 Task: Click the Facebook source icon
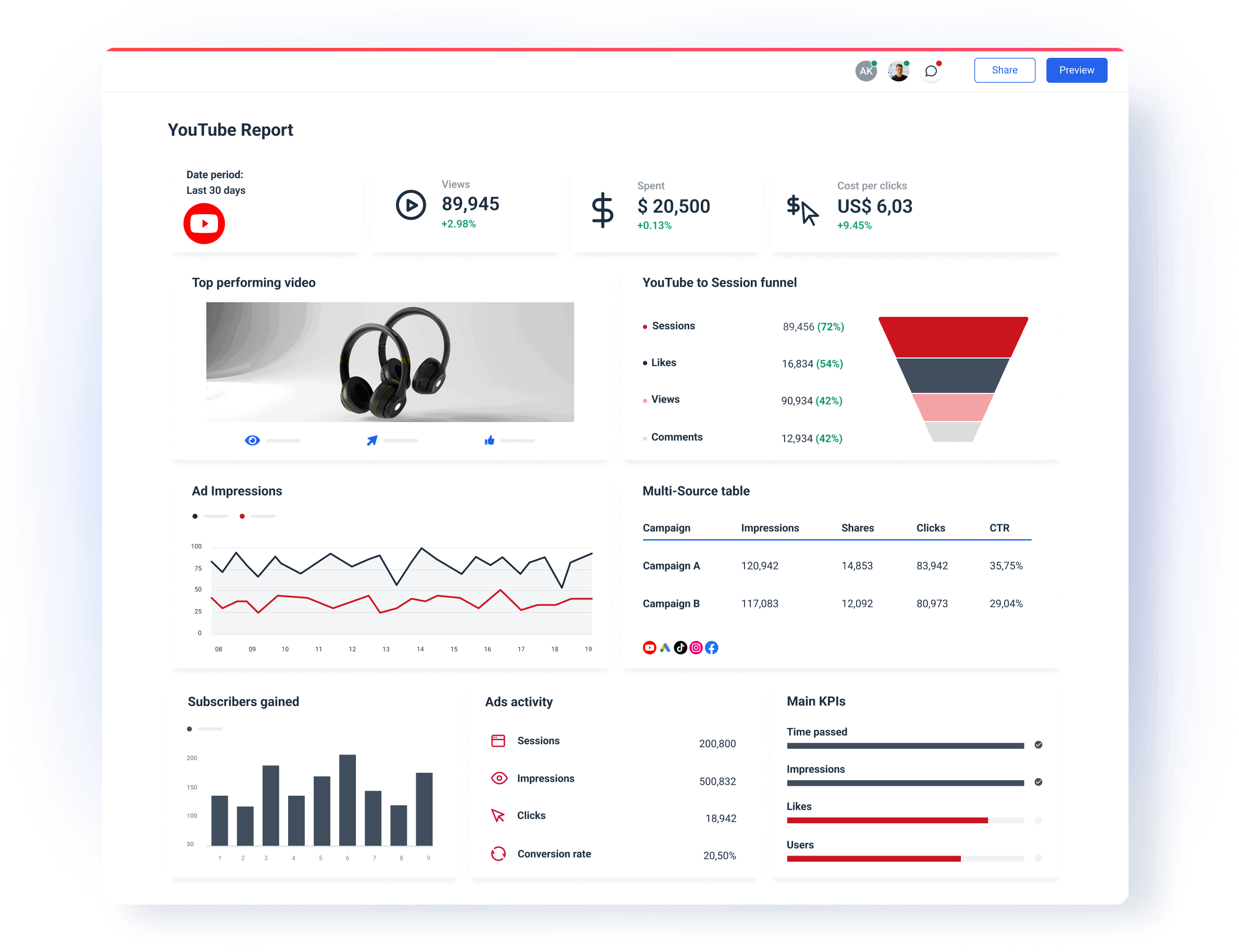pos(712,648)
